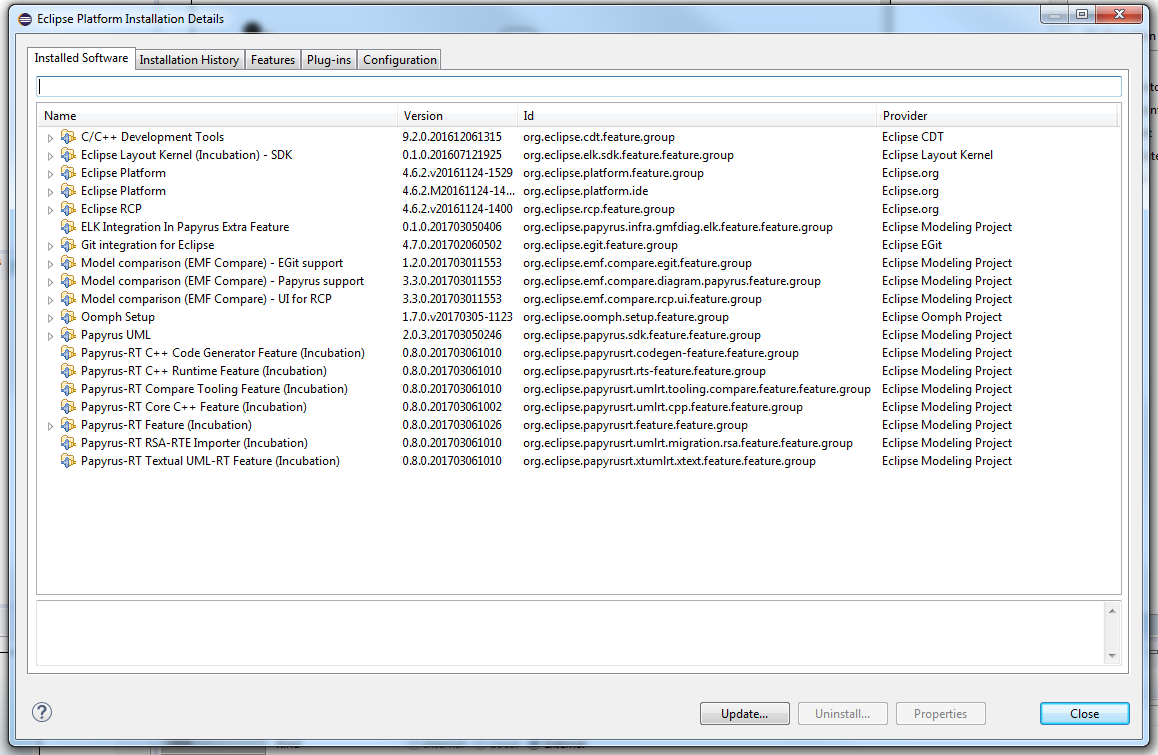1158x755 pixels.
Task: Click the details pane scroll down arrow
Action: [1112, 656]
